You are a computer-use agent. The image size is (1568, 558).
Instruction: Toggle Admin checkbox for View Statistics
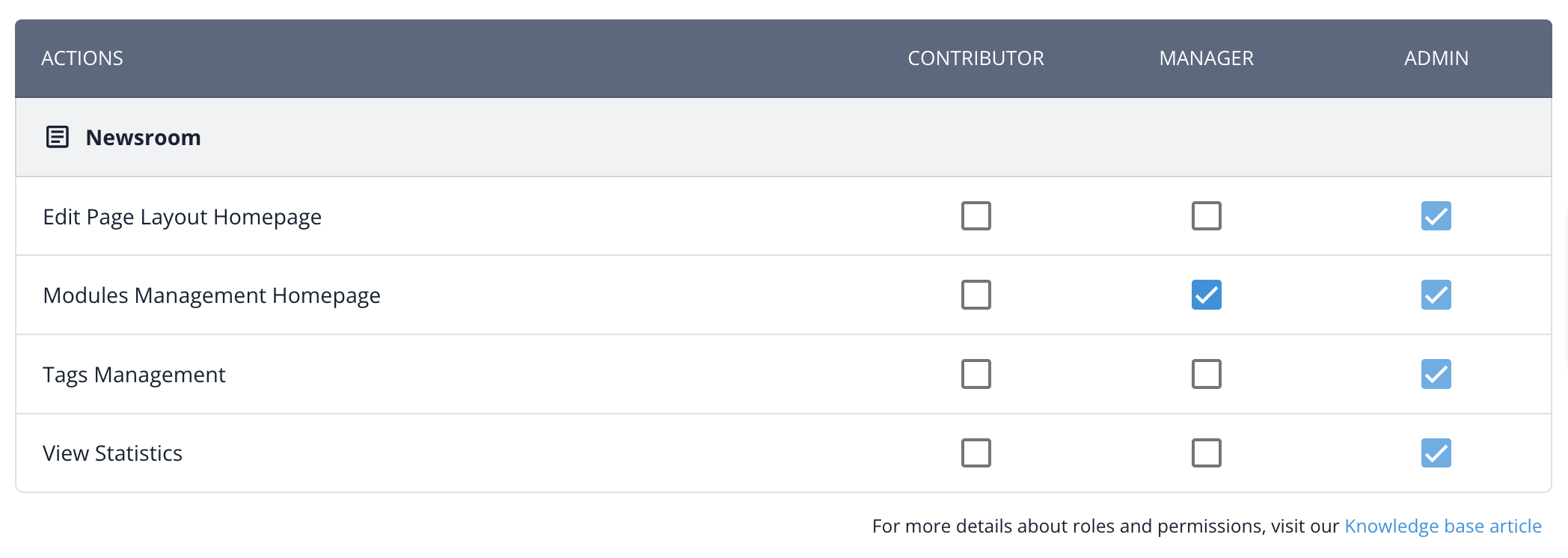(x=1436, y=453)
